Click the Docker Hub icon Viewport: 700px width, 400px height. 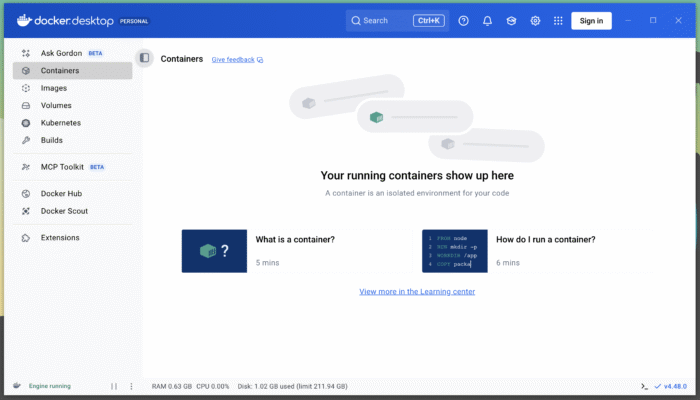tap(26, 194)
